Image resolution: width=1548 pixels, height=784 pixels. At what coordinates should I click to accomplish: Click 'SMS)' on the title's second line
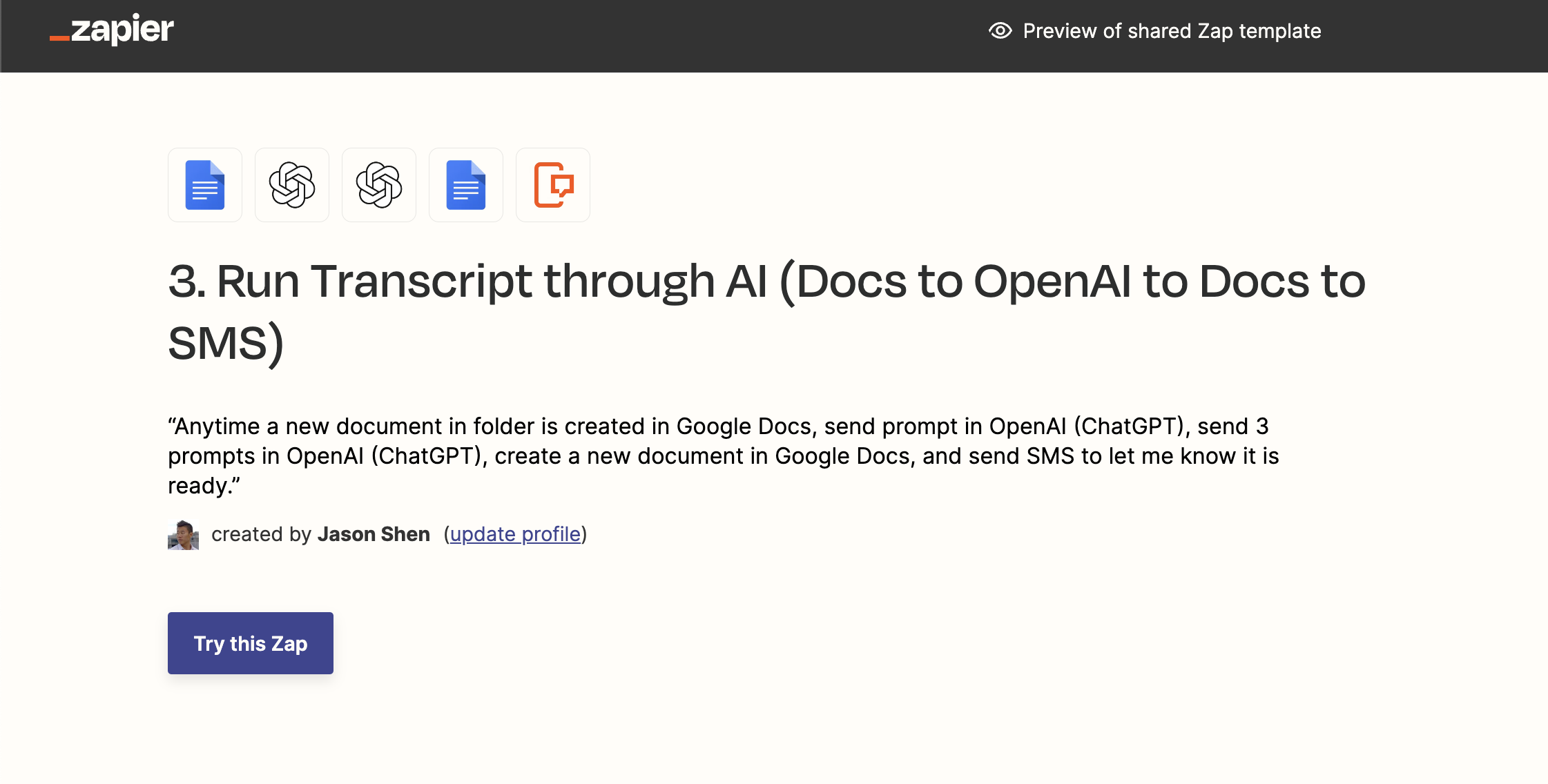click(x=226, y=343)
